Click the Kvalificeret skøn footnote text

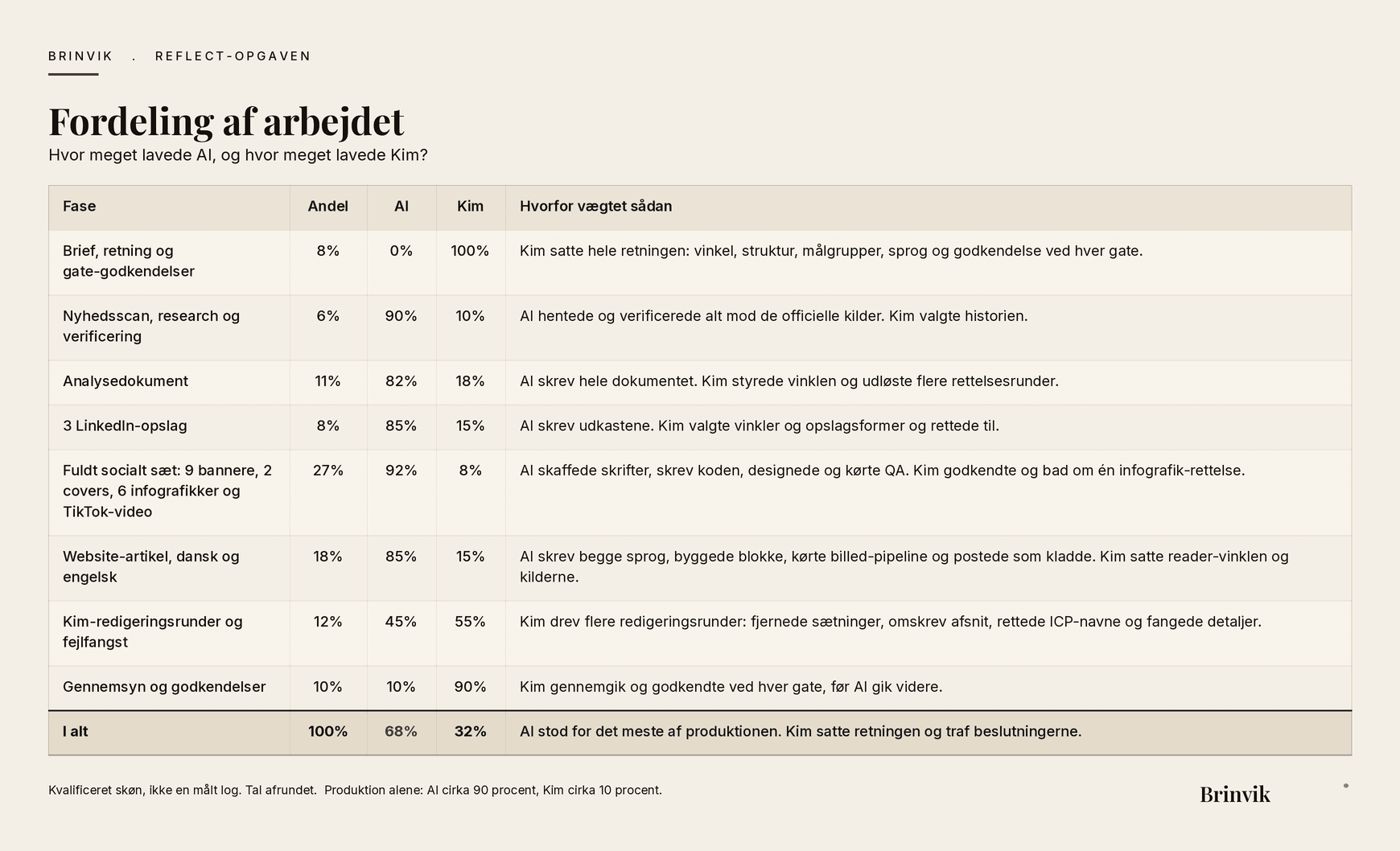355,790
